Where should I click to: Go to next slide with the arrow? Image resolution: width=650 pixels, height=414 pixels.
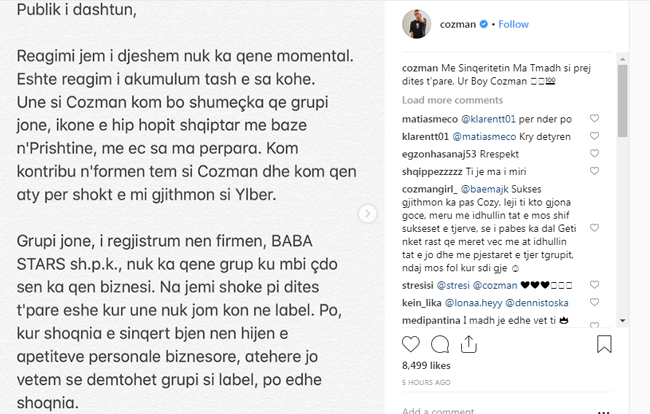tap(367, 213)
